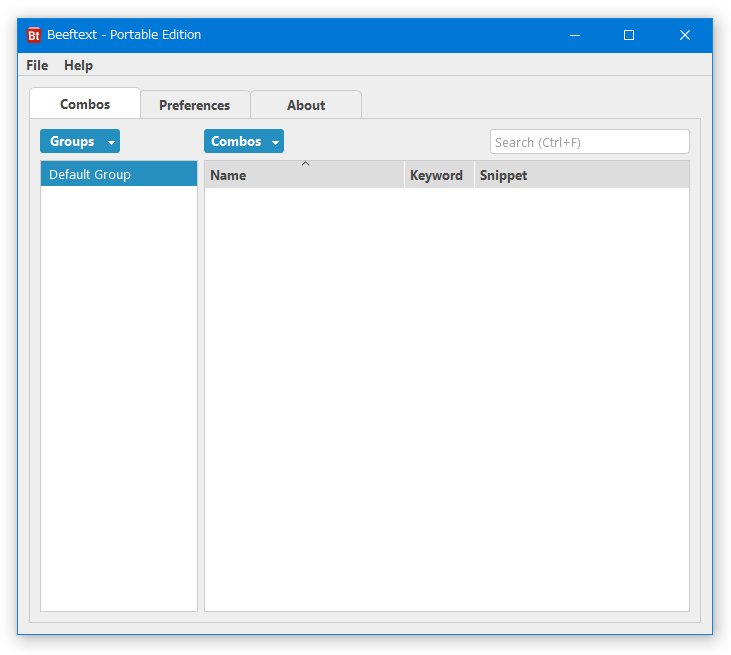Focus the Search (Ctrl+F) field
Image resolution: width=731 pixels, height=655 pixels.
tap(590, 142)
